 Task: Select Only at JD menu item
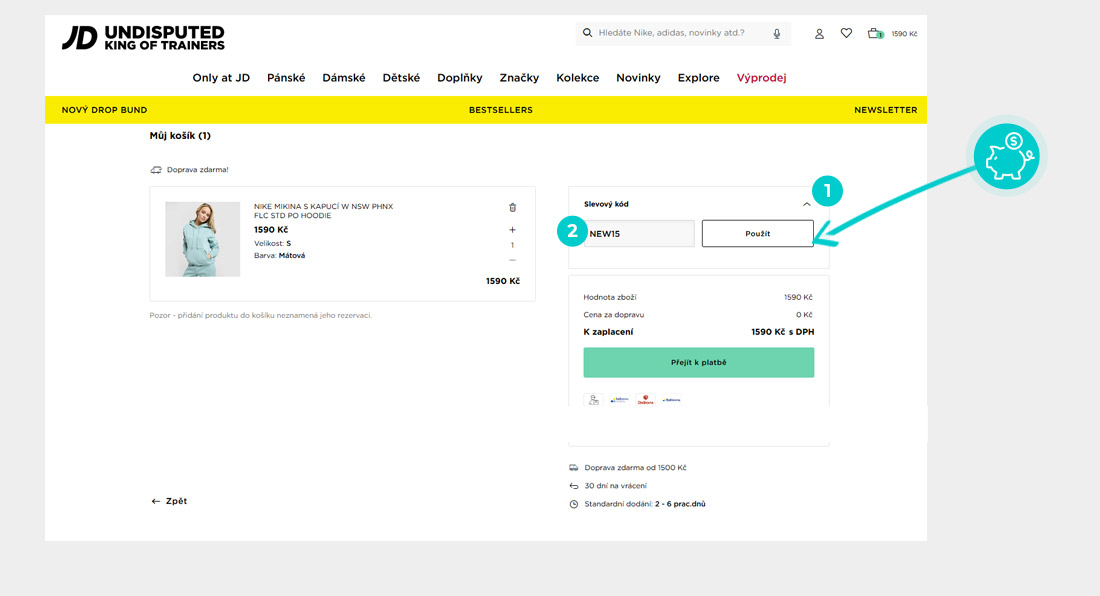221,78
